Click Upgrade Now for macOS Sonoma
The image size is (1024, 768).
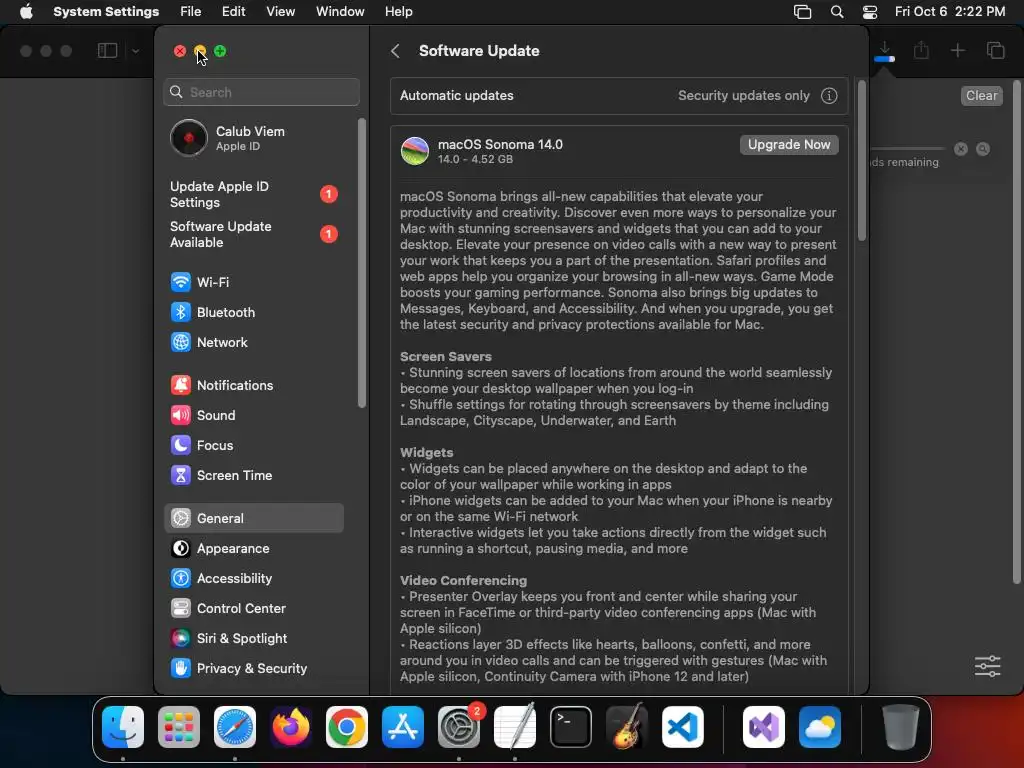coord(789,144)
